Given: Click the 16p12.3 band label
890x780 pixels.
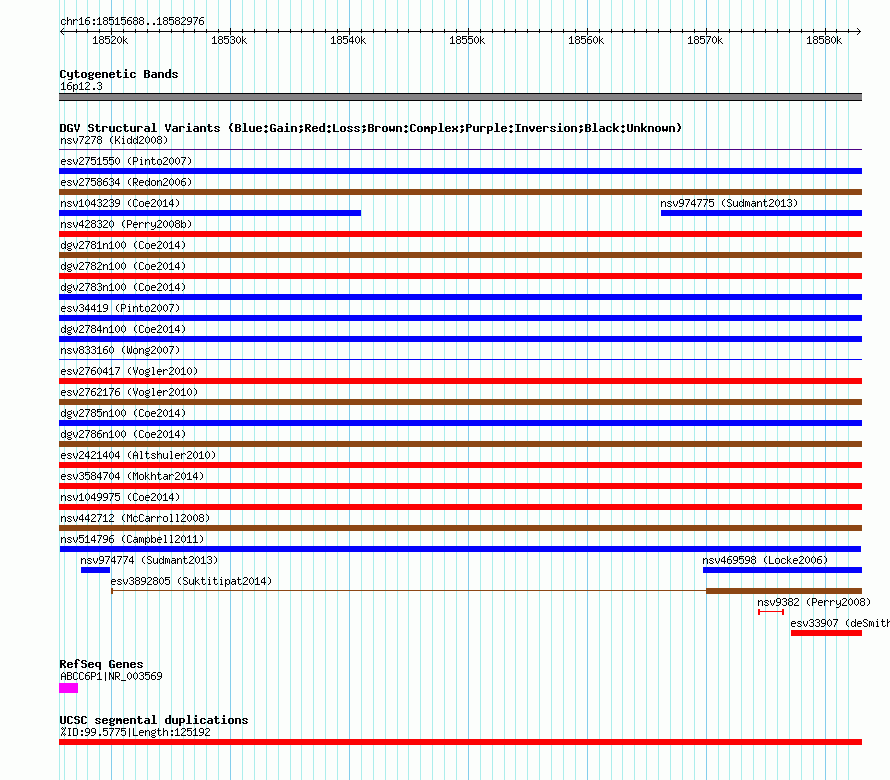Looking at the screenshot, I should coord(81,86).
